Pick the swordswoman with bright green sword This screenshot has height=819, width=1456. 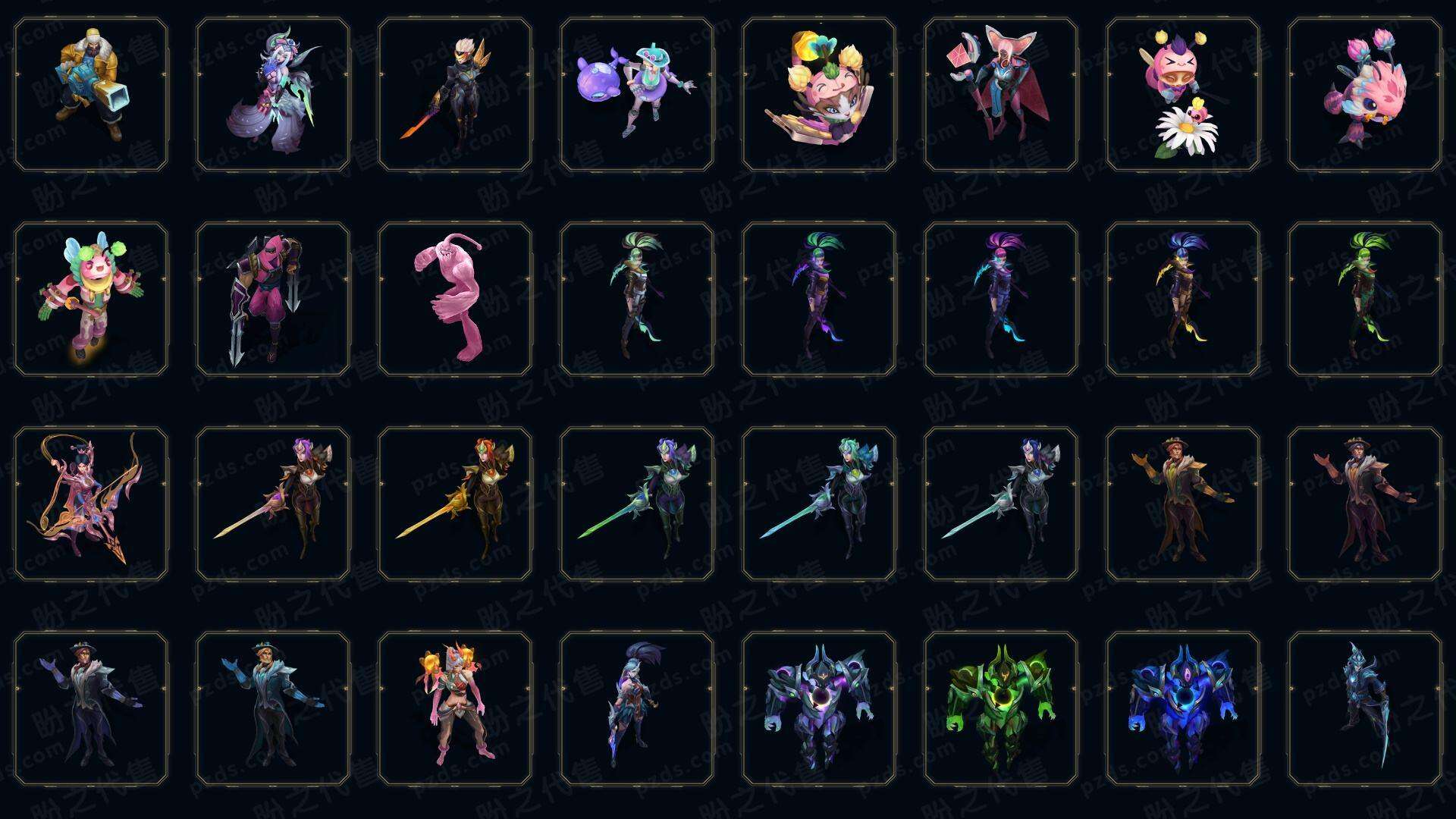637,504
